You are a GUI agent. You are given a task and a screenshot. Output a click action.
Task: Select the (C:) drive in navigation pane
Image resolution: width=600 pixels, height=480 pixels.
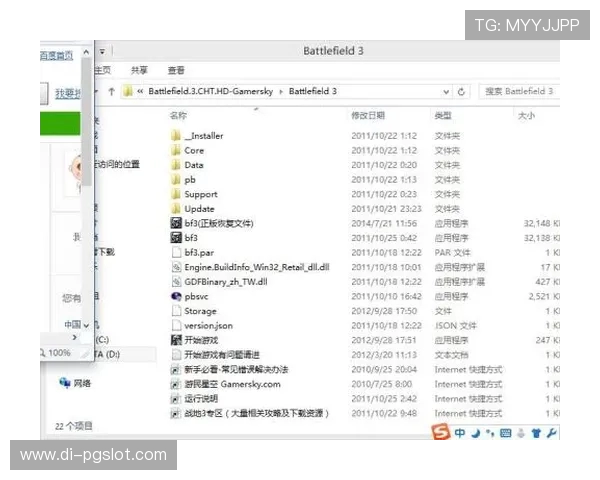(x=102, y=340)
